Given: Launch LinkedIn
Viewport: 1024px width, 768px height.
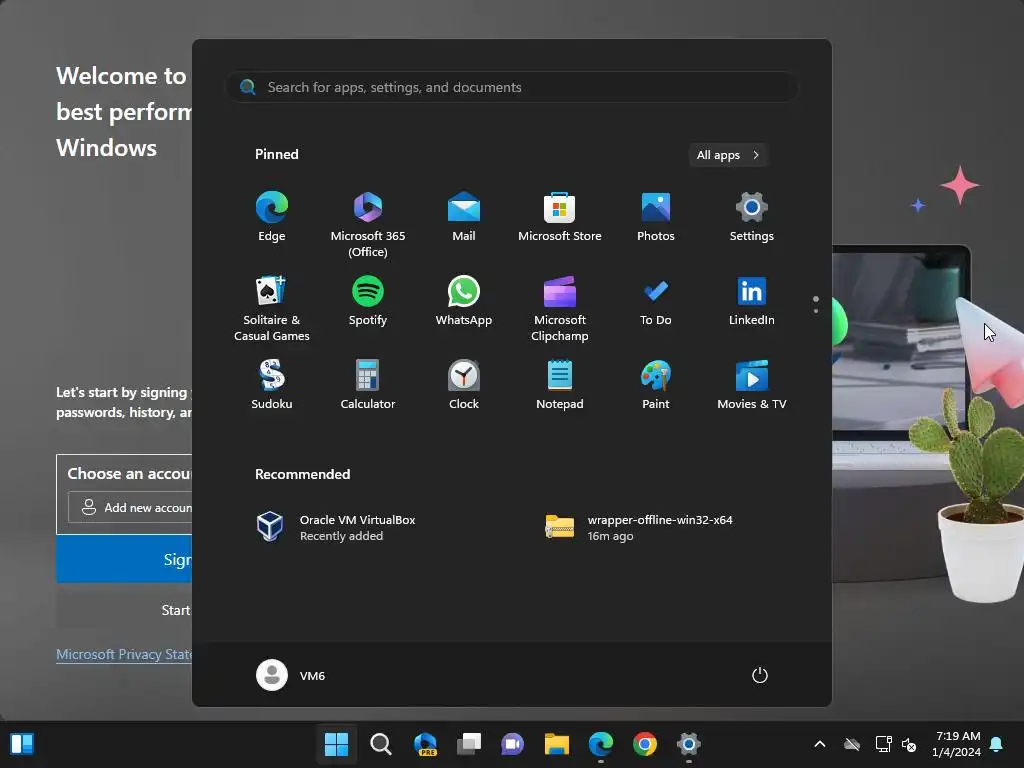Looking at the screenshot, I should [x=752, y=301].
